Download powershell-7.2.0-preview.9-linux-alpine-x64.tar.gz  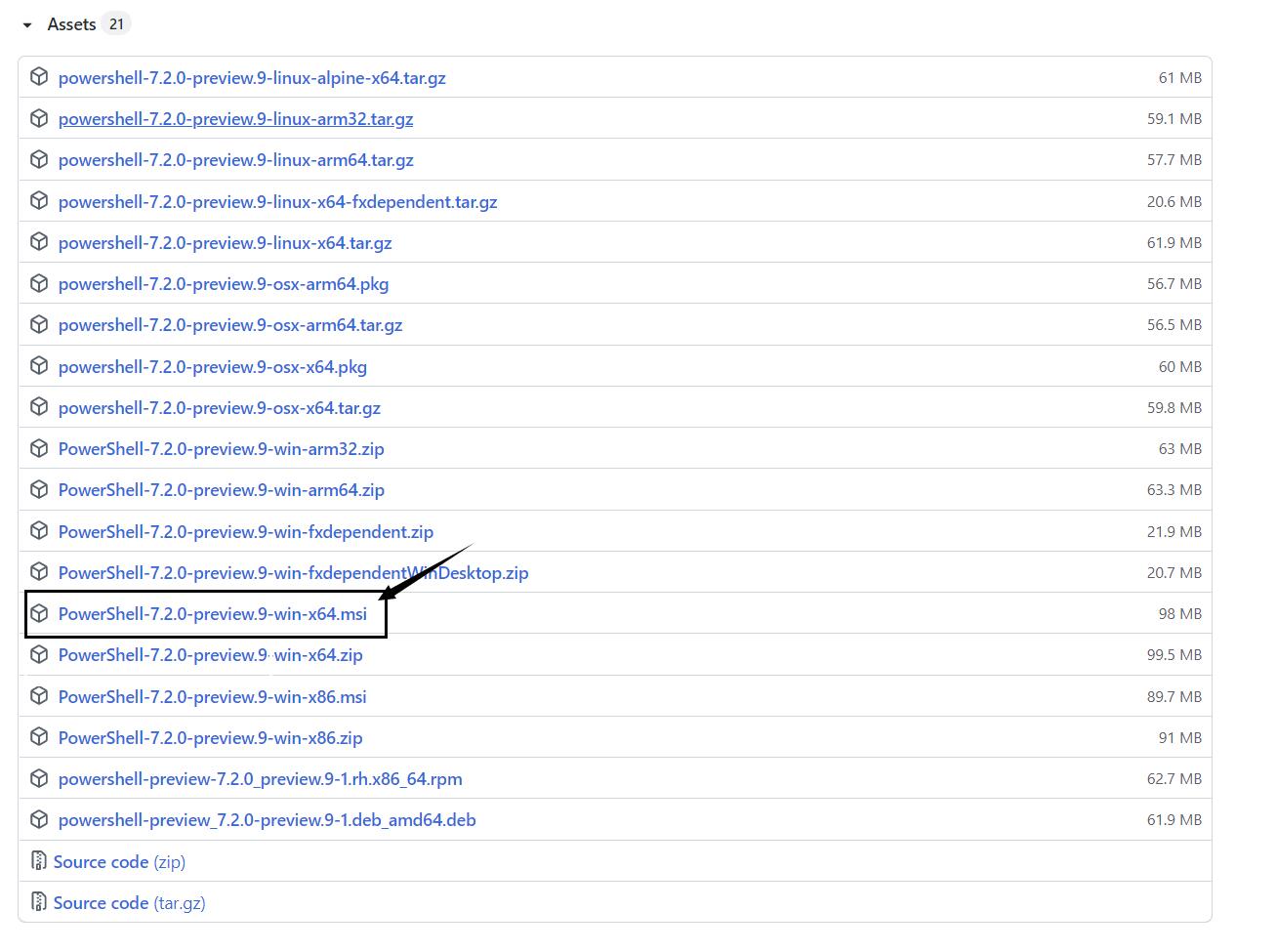click(252, 78)
